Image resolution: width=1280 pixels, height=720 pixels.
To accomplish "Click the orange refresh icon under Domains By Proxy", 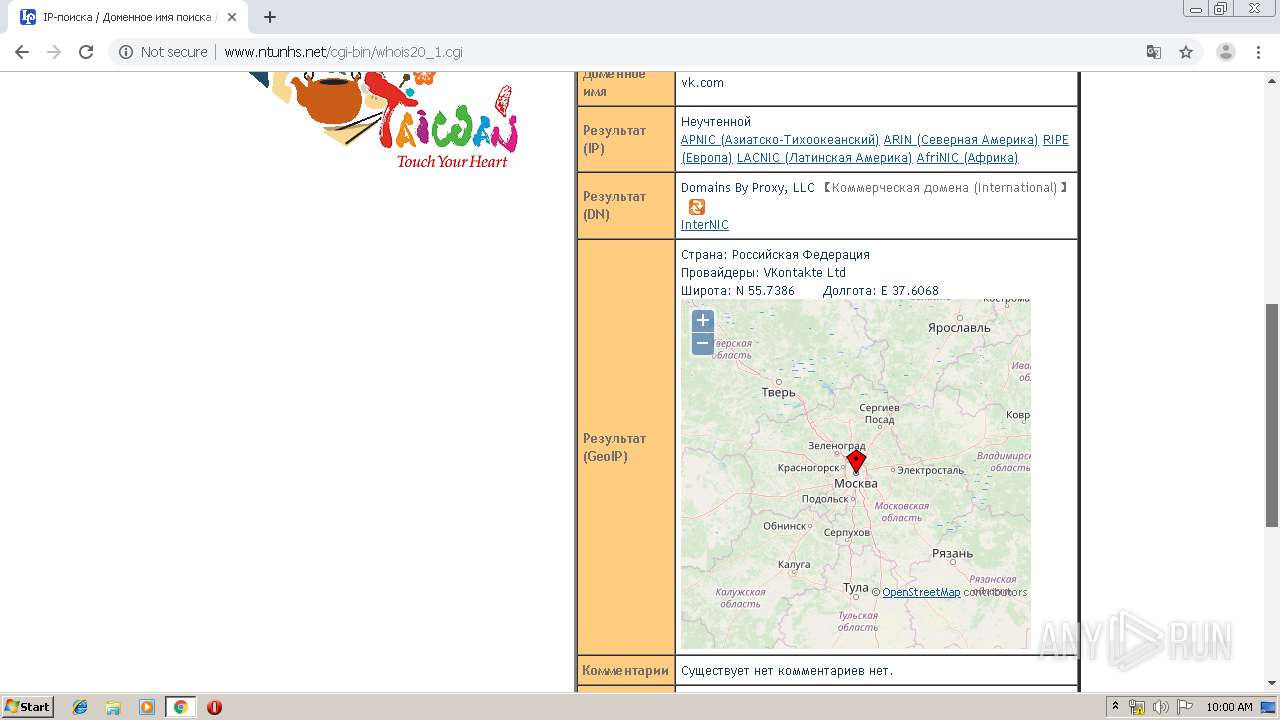I will [x=697, y=206].
